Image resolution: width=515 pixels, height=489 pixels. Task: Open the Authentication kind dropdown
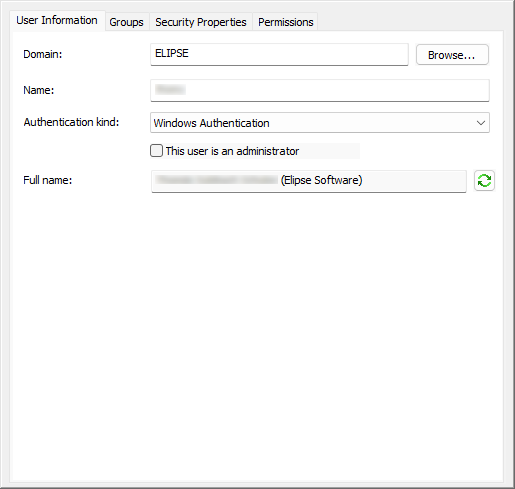[320, 123]
